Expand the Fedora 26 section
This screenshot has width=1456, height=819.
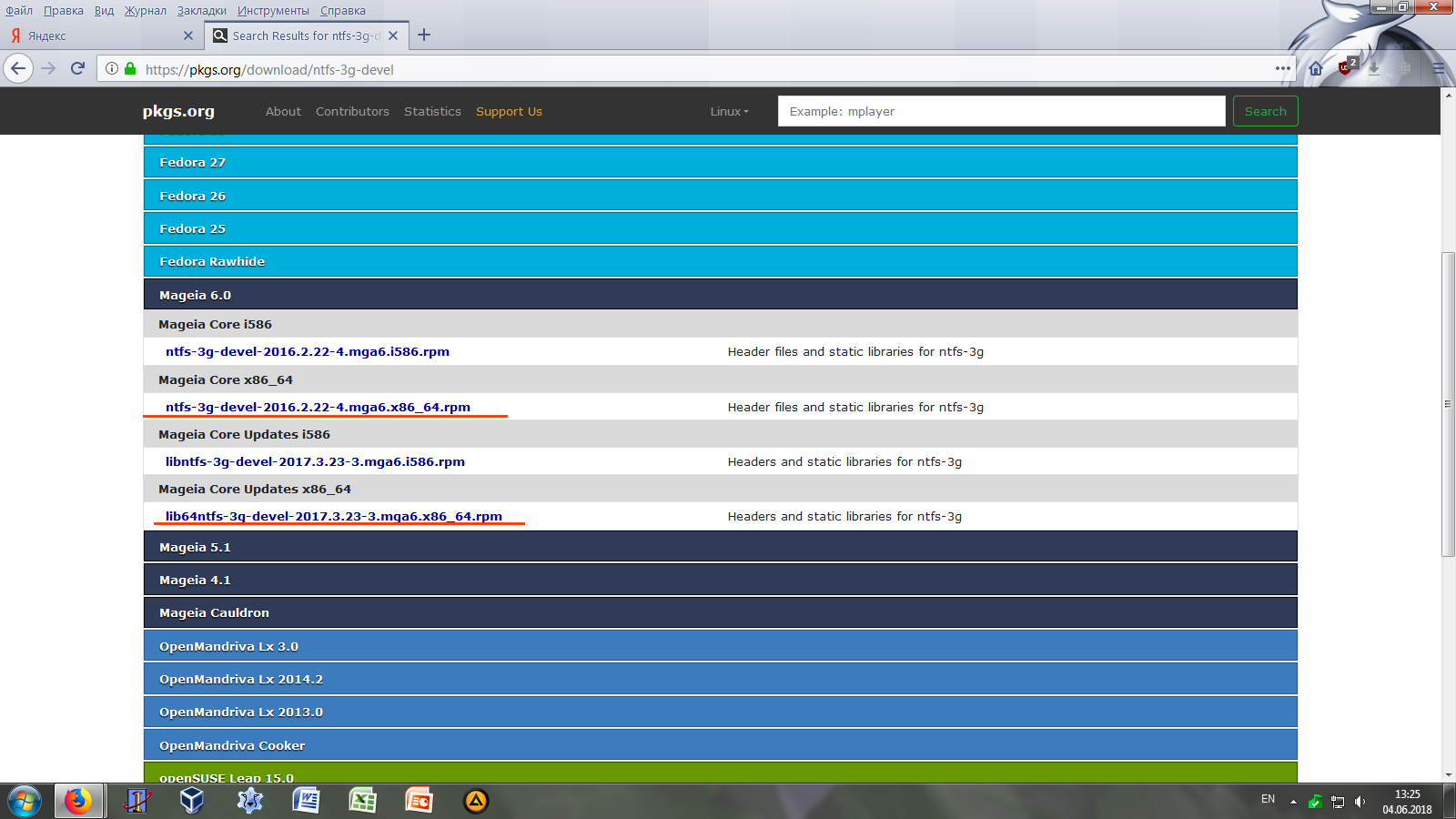(720, 196)
